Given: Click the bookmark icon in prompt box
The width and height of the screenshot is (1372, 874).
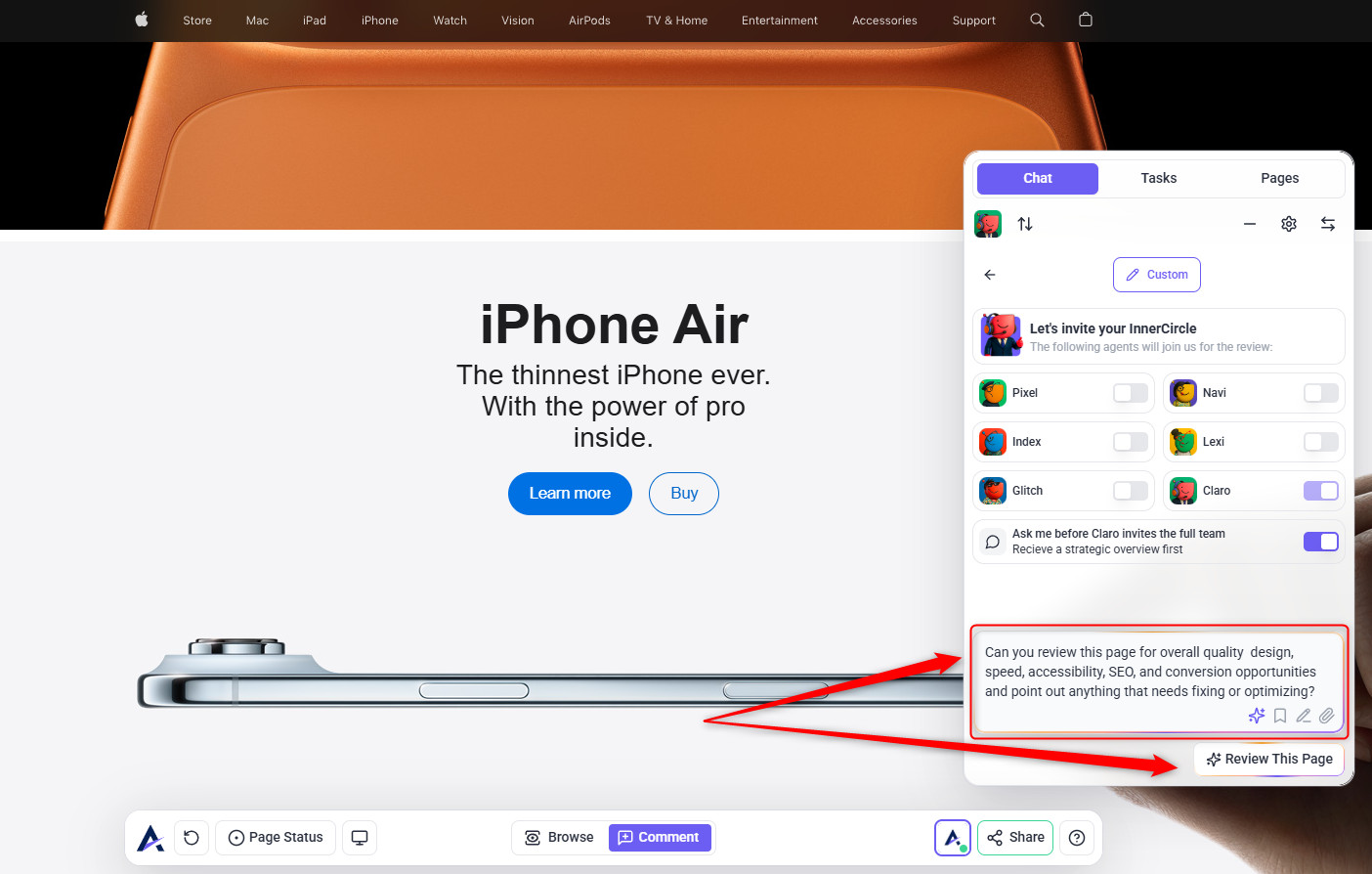Looking at the screenshot, I should click(x=1279, y=716).
